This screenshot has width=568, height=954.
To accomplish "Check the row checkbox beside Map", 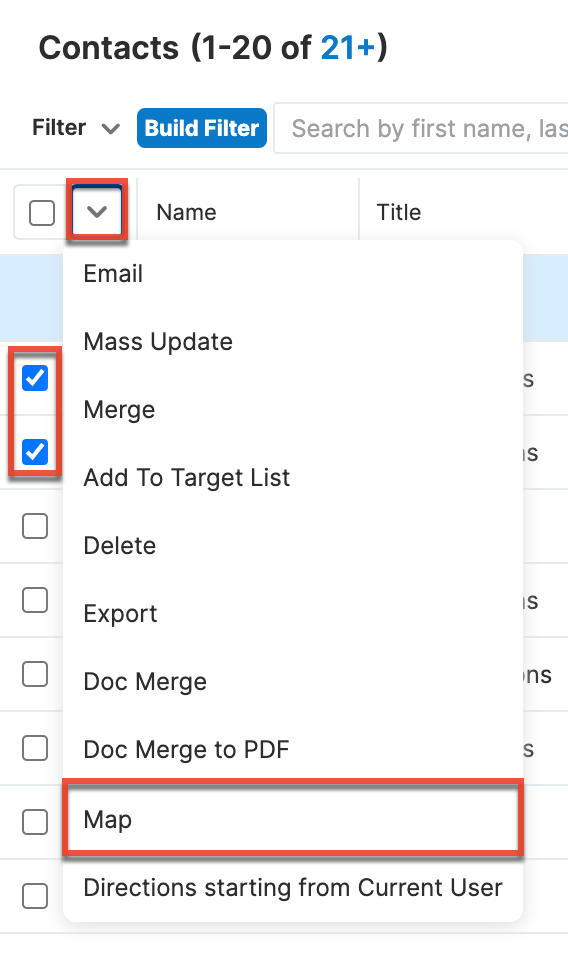I will click(x=35, y=822).
